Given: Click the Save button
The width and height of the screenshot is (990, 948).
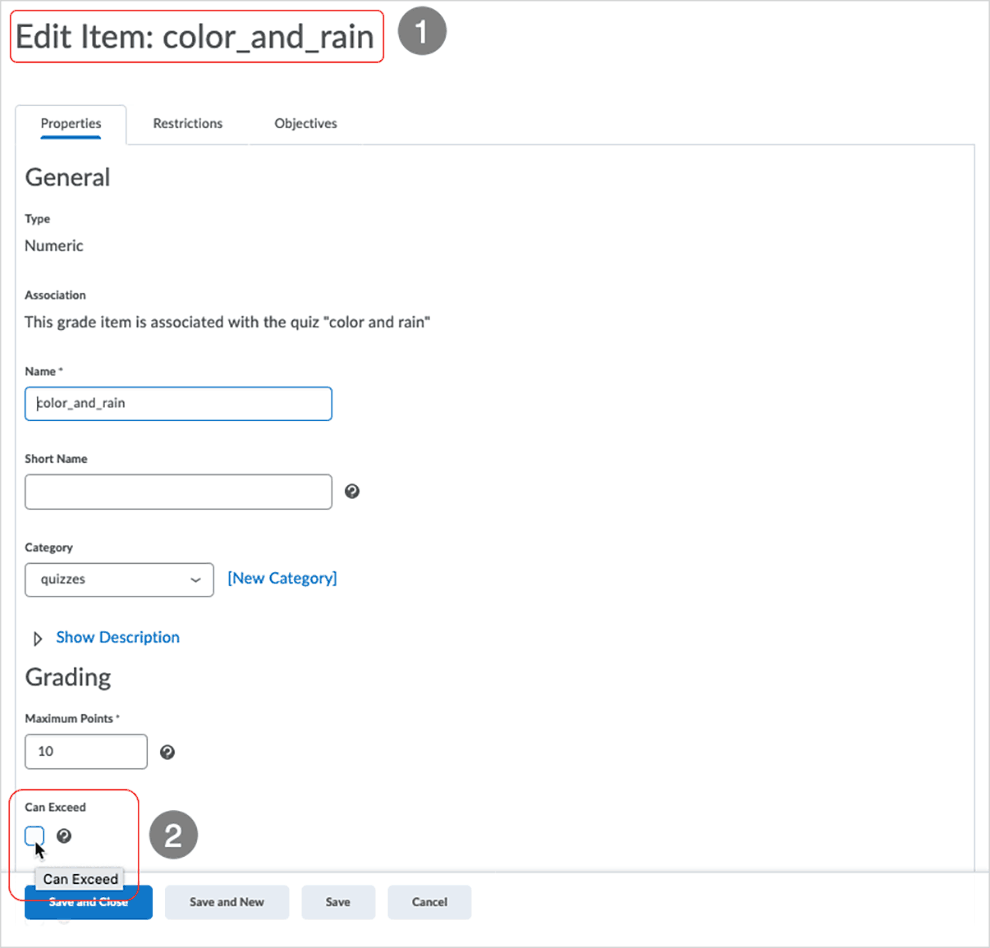Looking at the screenshot, I should 338,902.
